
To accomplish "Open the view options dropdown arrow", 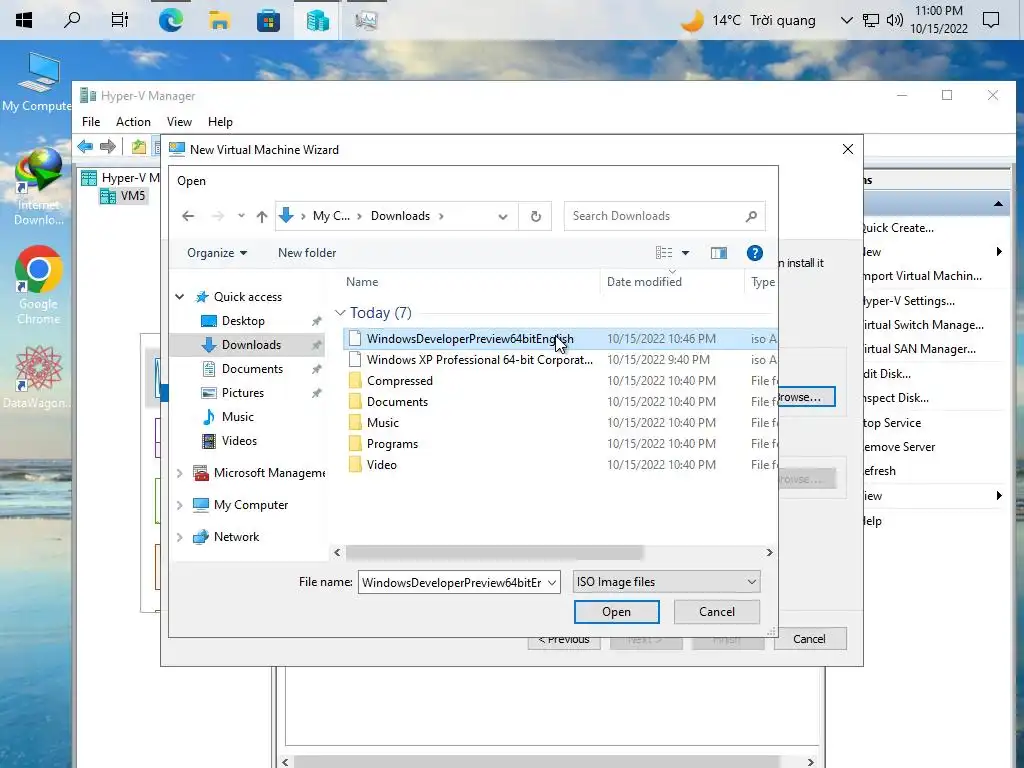I will 685,253.
